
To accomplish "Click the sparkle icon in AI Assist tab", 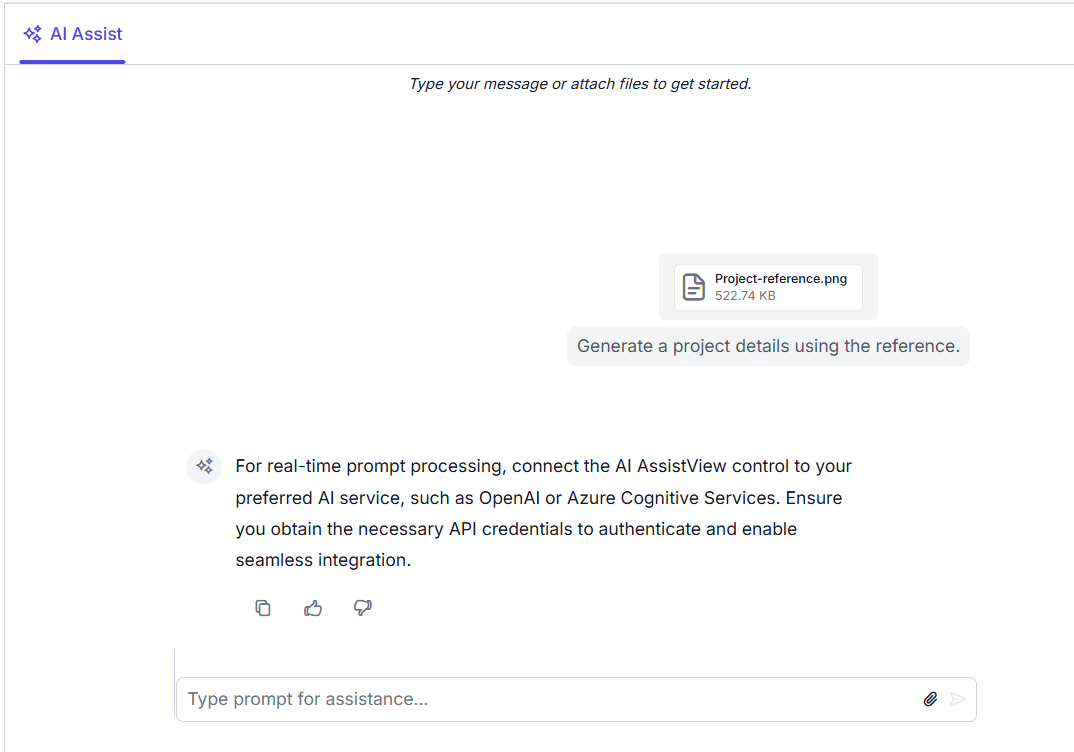I will click(x=33, y=34).
